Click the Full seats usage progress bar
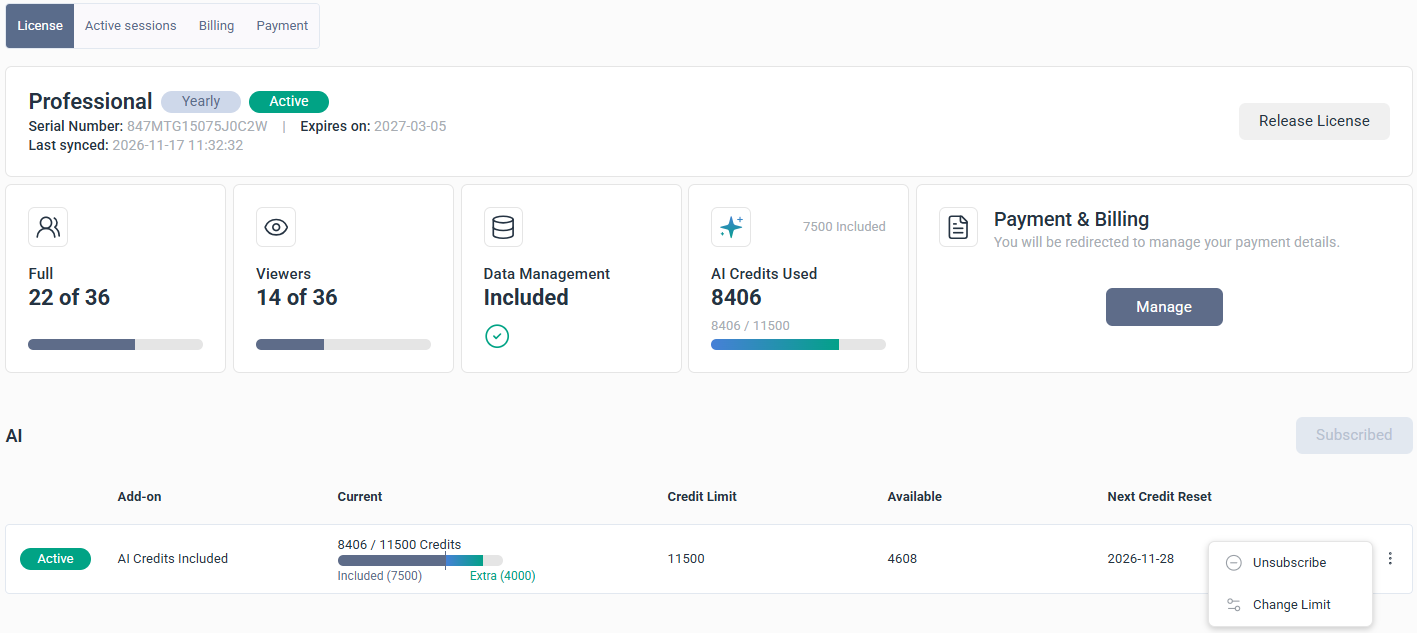Screen dimensions: 1417x633 click(x=115, y=344)
